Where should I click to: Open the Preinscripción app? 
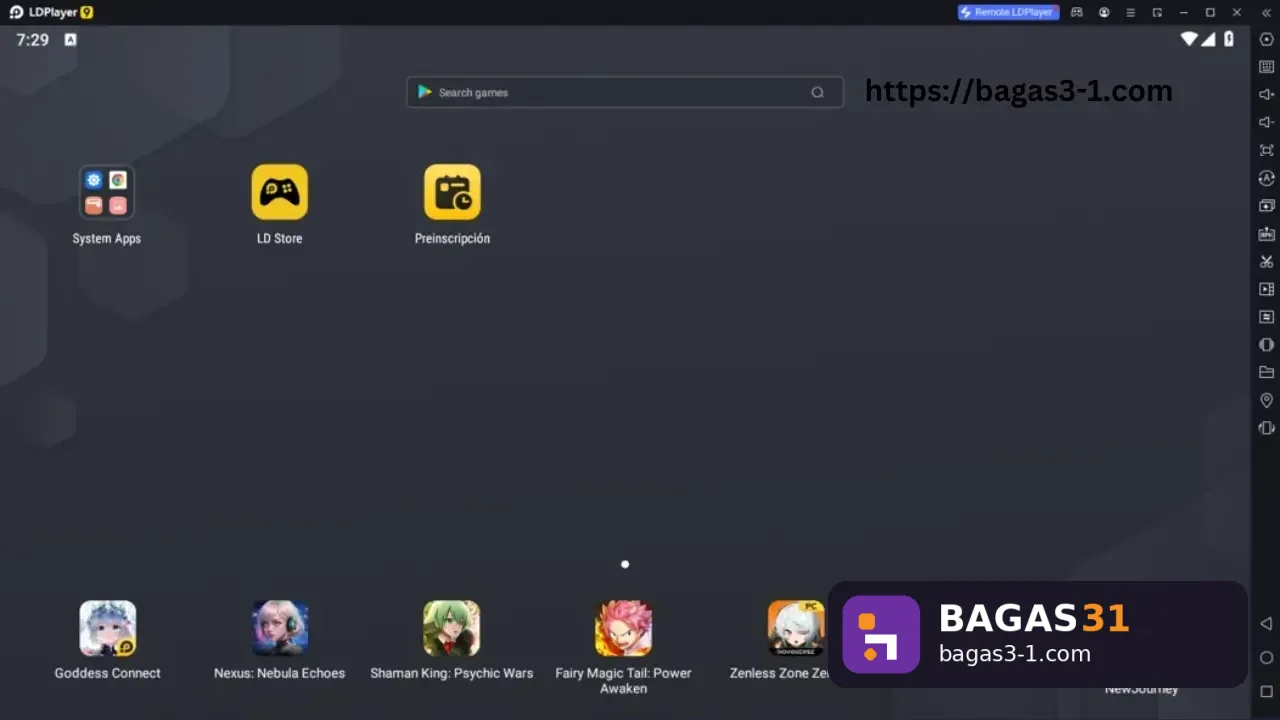tap(452, 192)
